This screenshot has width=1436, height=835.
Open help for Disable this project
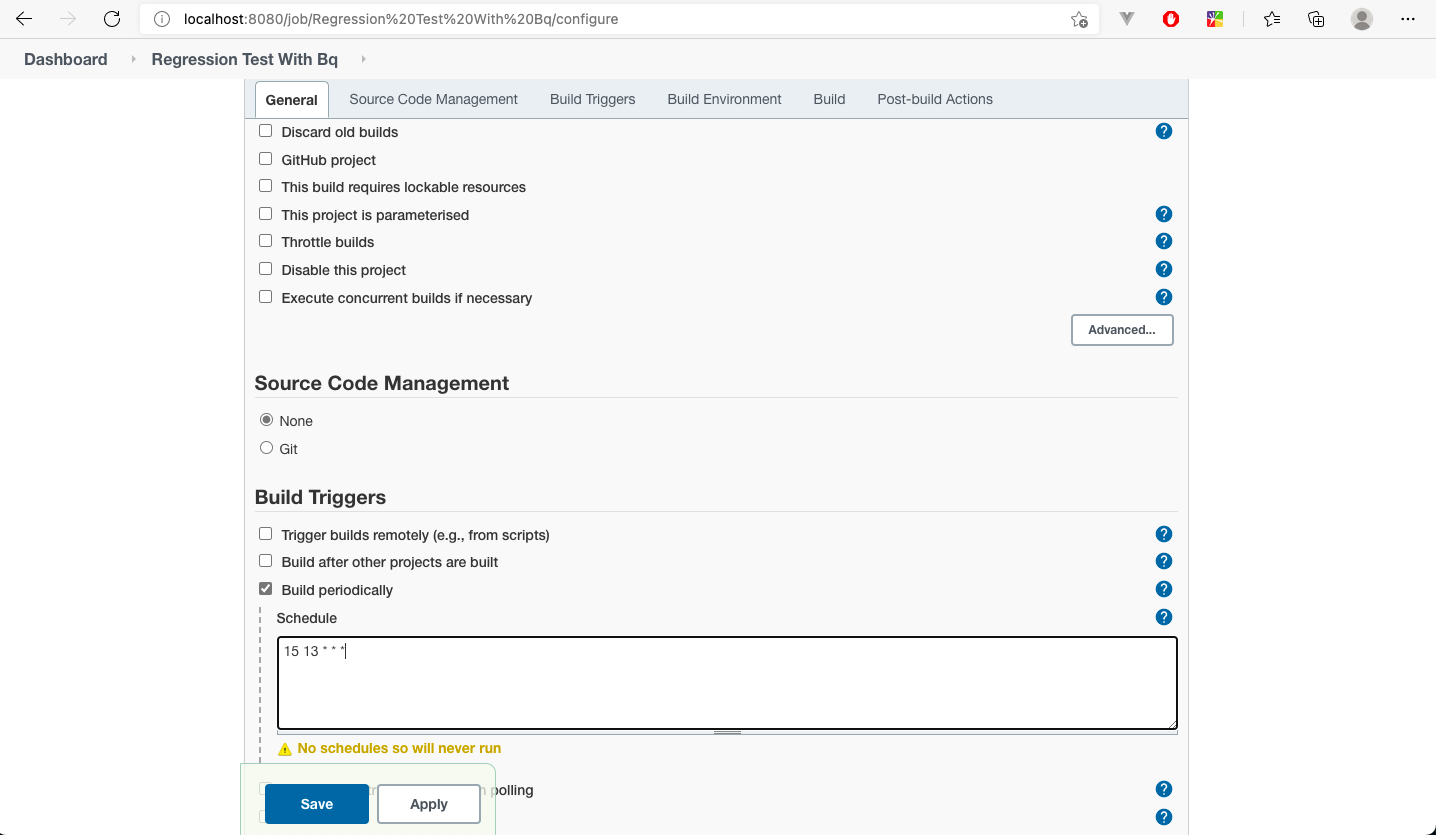click(x=1164, y=269)
